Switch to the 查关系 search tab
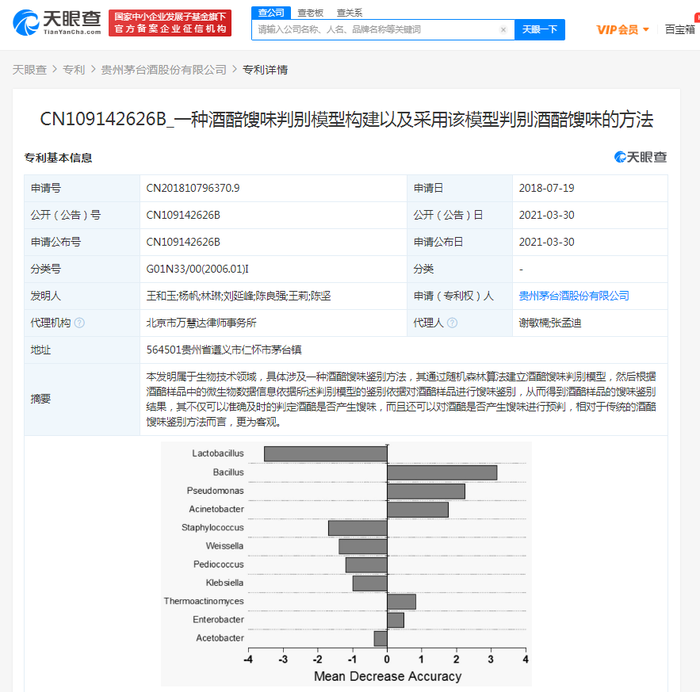Image resolution: width=700 pixels, height=692 pixels. 350,13
